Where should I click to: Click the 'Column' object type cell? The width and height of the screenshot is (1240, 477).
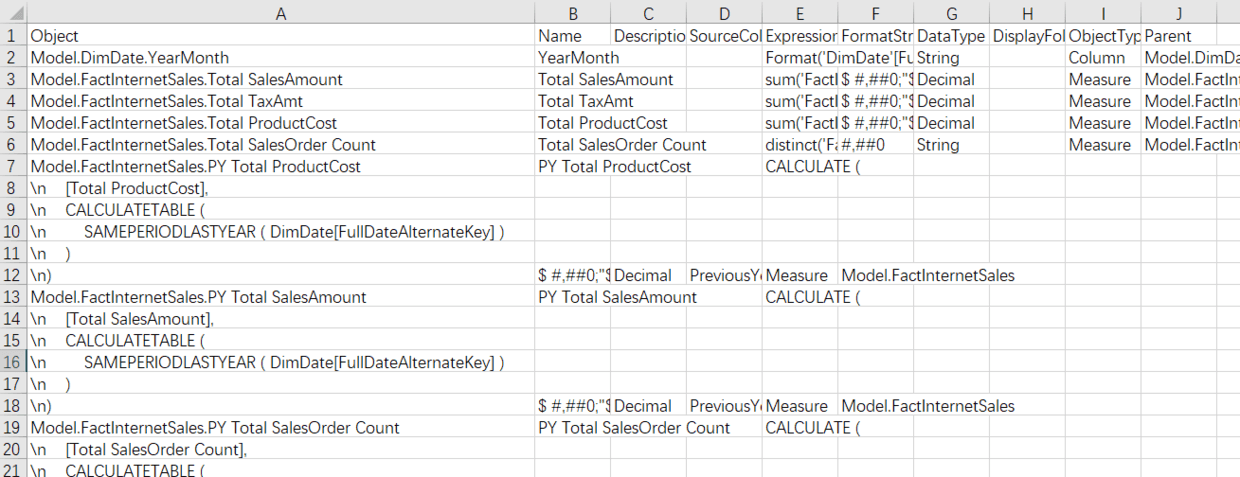pos(1103,58)
